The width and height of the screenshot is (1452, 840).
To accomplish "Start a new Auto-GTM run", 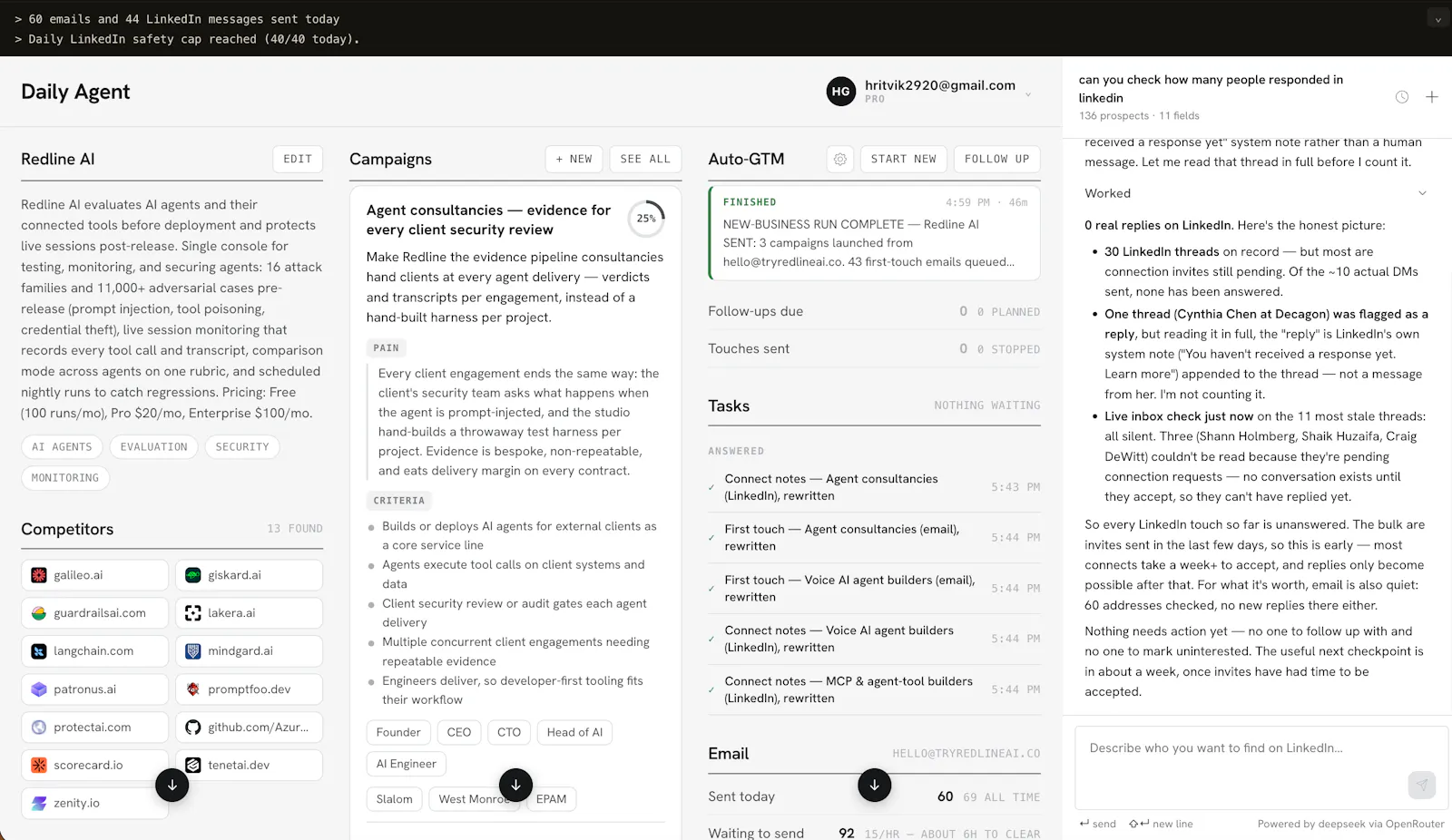I will tap(904, 159).
